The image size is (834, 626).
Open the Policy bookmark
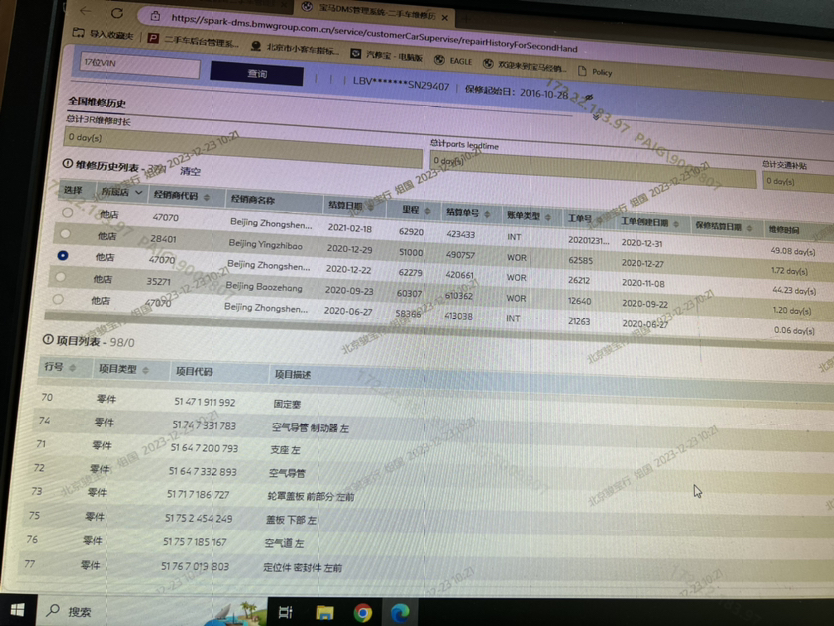coord(595,72)
